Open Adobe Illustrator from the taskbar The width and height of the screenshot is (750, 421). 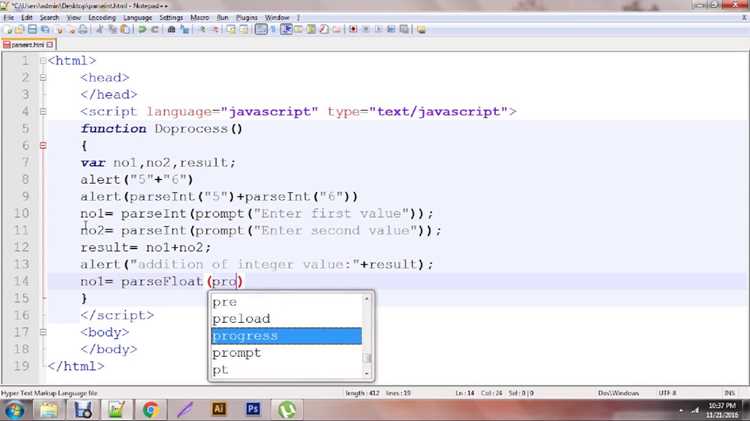click(x=219, y=409)
